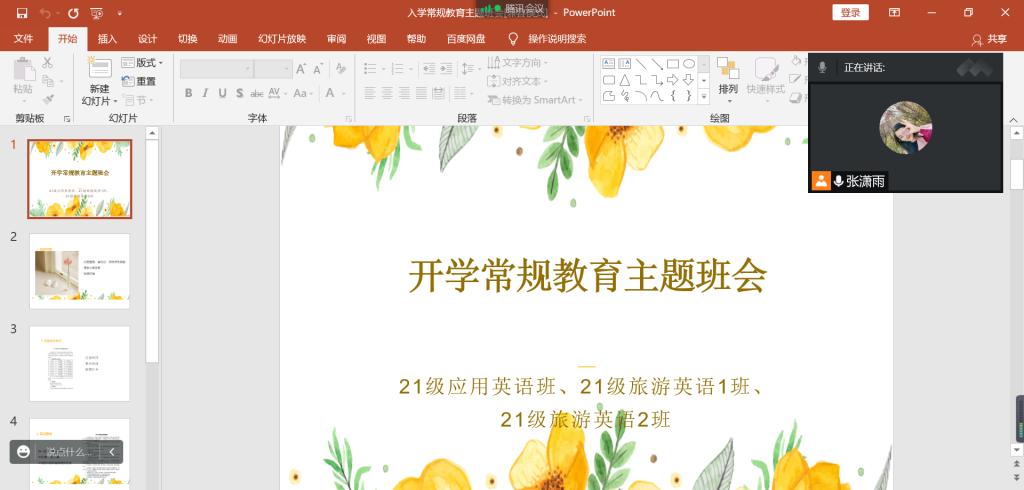Screen dimensions: 1024x490
Task: Select the text box shape in the gallery
Action: pyautogui.click(x=609, y=63)
